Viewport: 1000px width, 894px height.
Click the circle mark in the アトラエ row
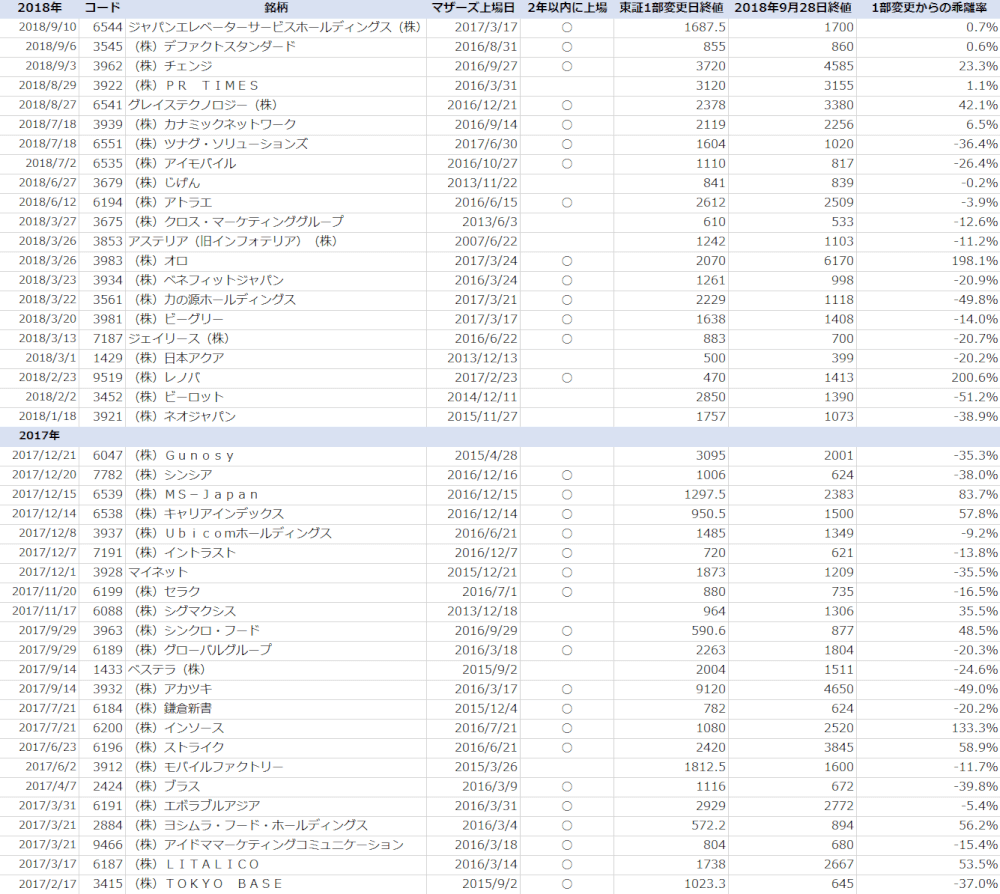tap(567, 203)
